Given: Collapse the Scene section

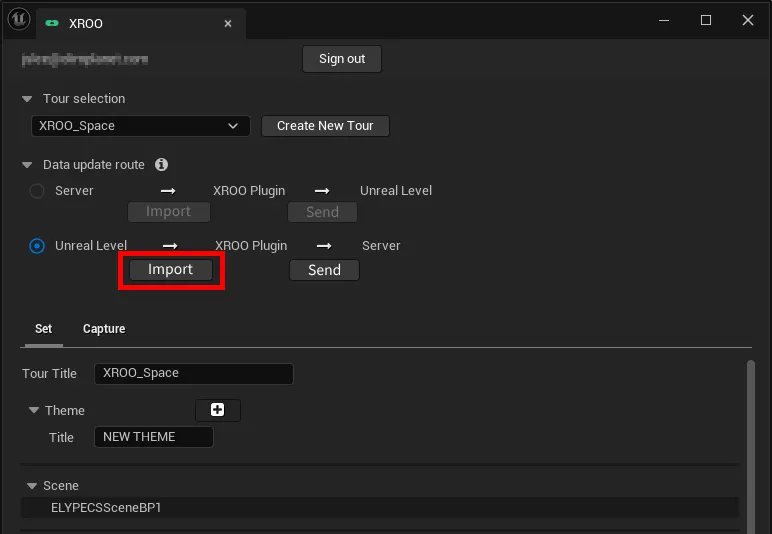Looking at the screenshot, I should [32, 486].
